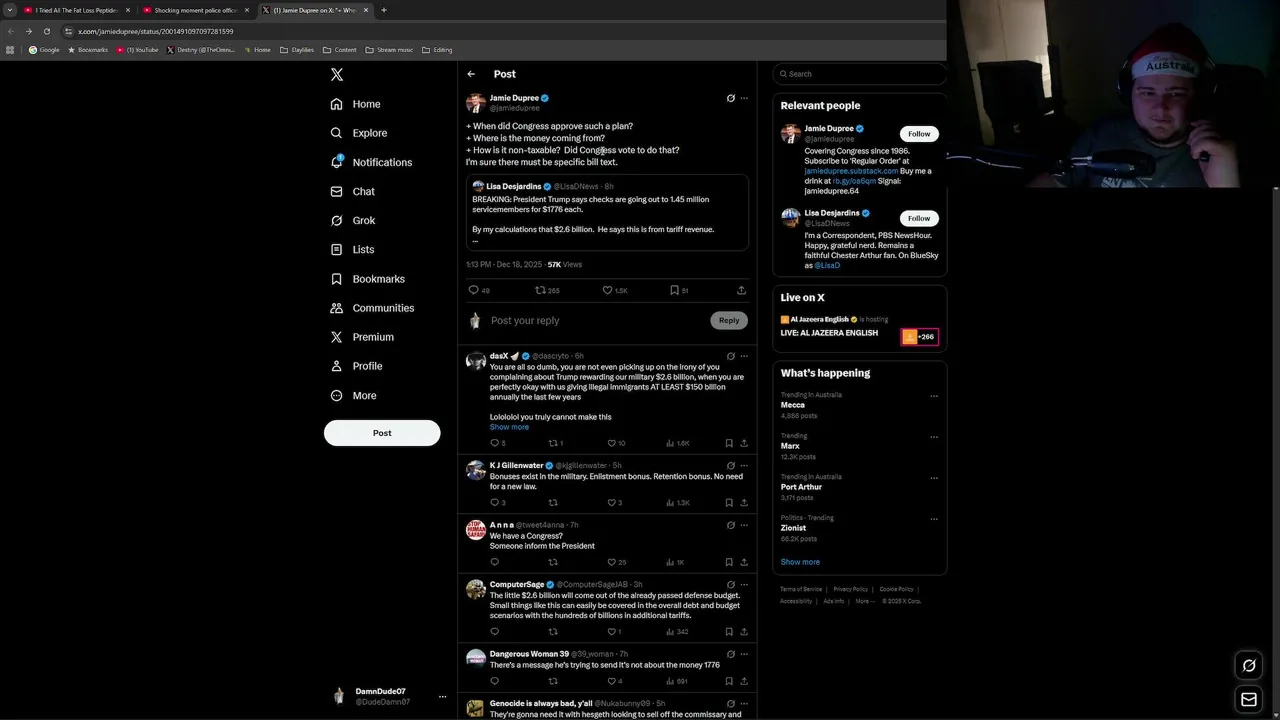Repost K J Gillenwater's reply
The image size is (1280, 720).
553,503
